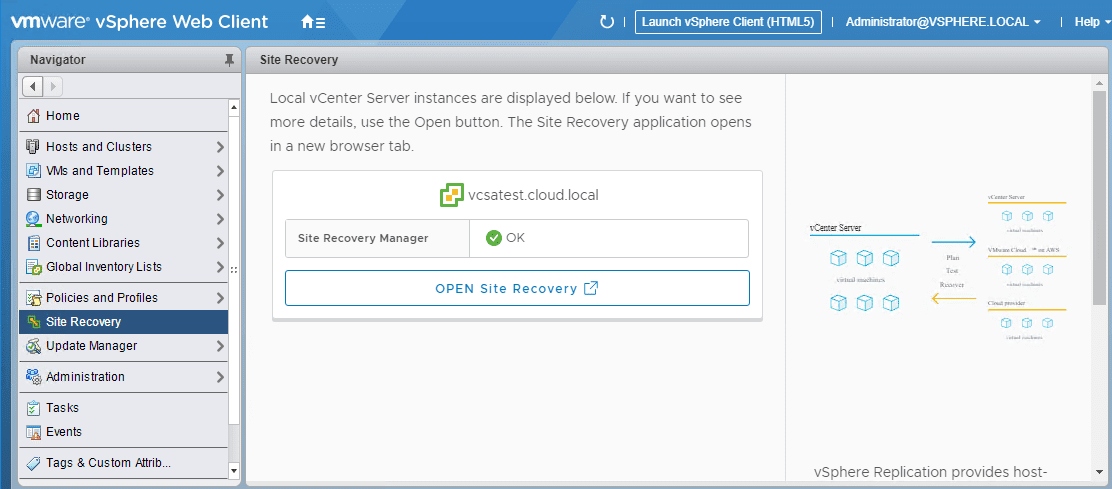Viewport: 1112px width, 489px height.
Task: Open the home menu icon in header
Action: (313, 22)
